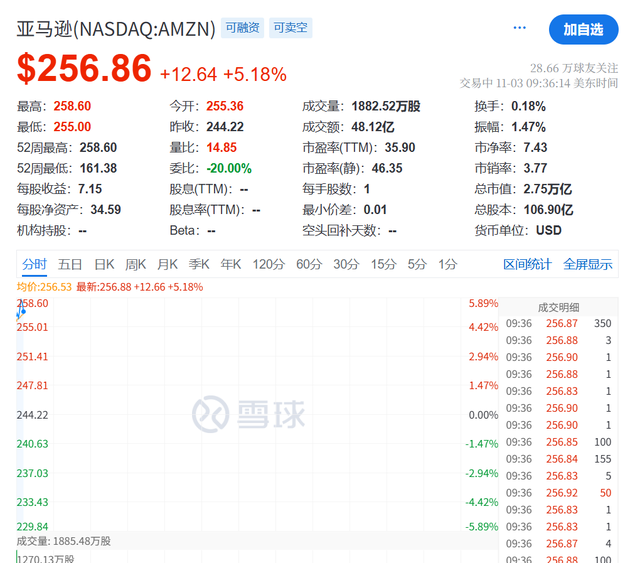
Task: Click the 全屏显示 link
Action: (x=588, y=264)
